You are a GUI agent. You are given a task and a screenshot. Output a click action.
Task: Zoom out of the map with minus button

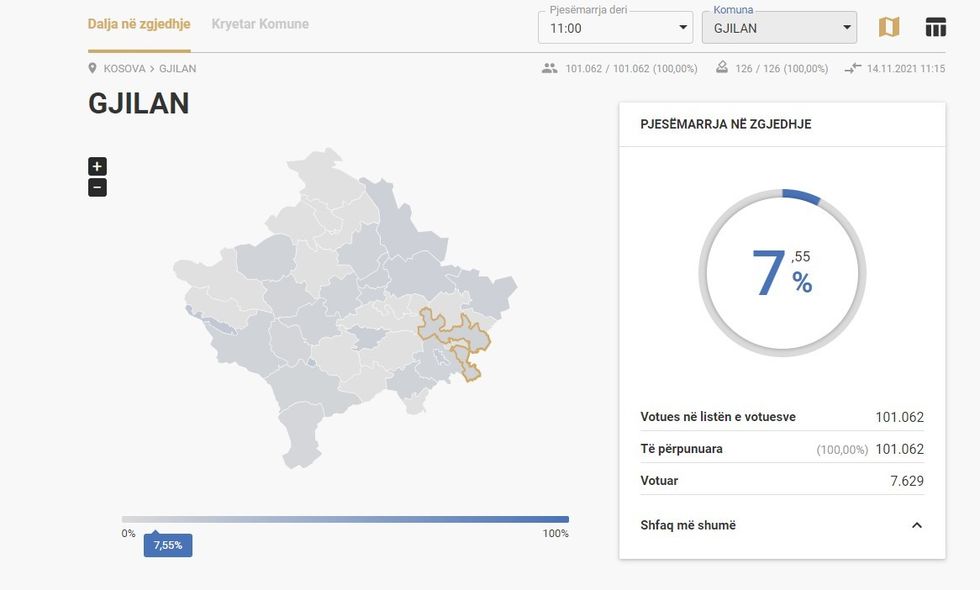pos(97,187)
